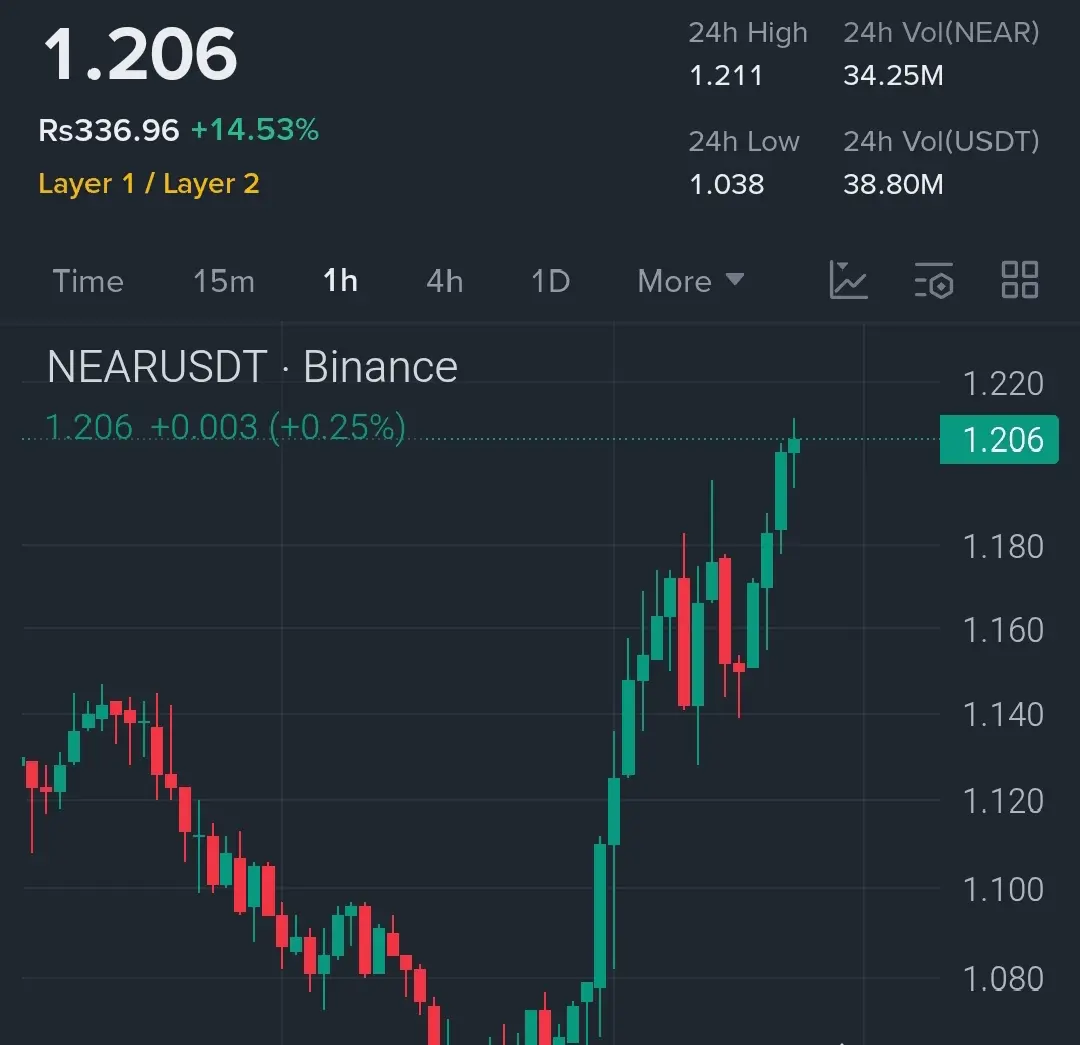The width and height of the screenshot is (1080, 1045).
Task: Open the chart indicators icon
Action: [x=849, y=280]
